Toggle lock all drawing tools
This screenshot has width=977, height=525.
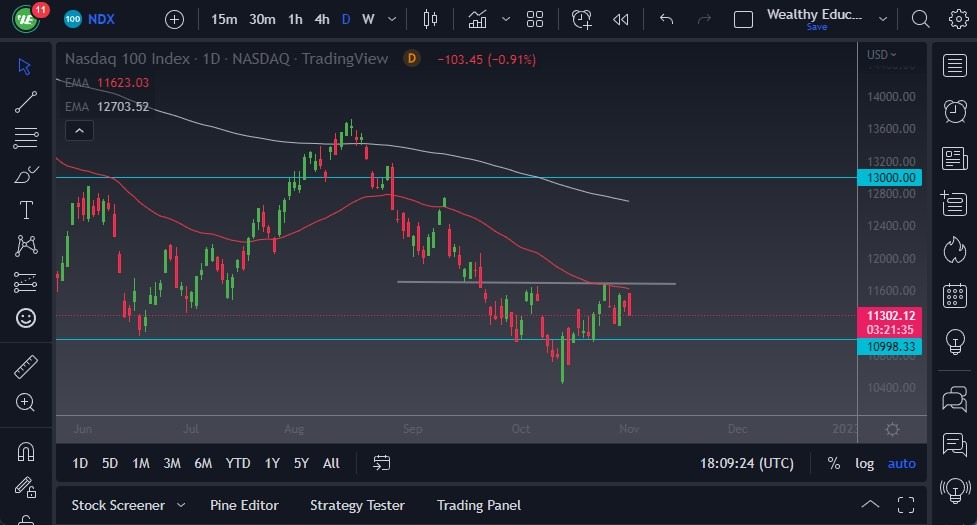pos(26,487)
